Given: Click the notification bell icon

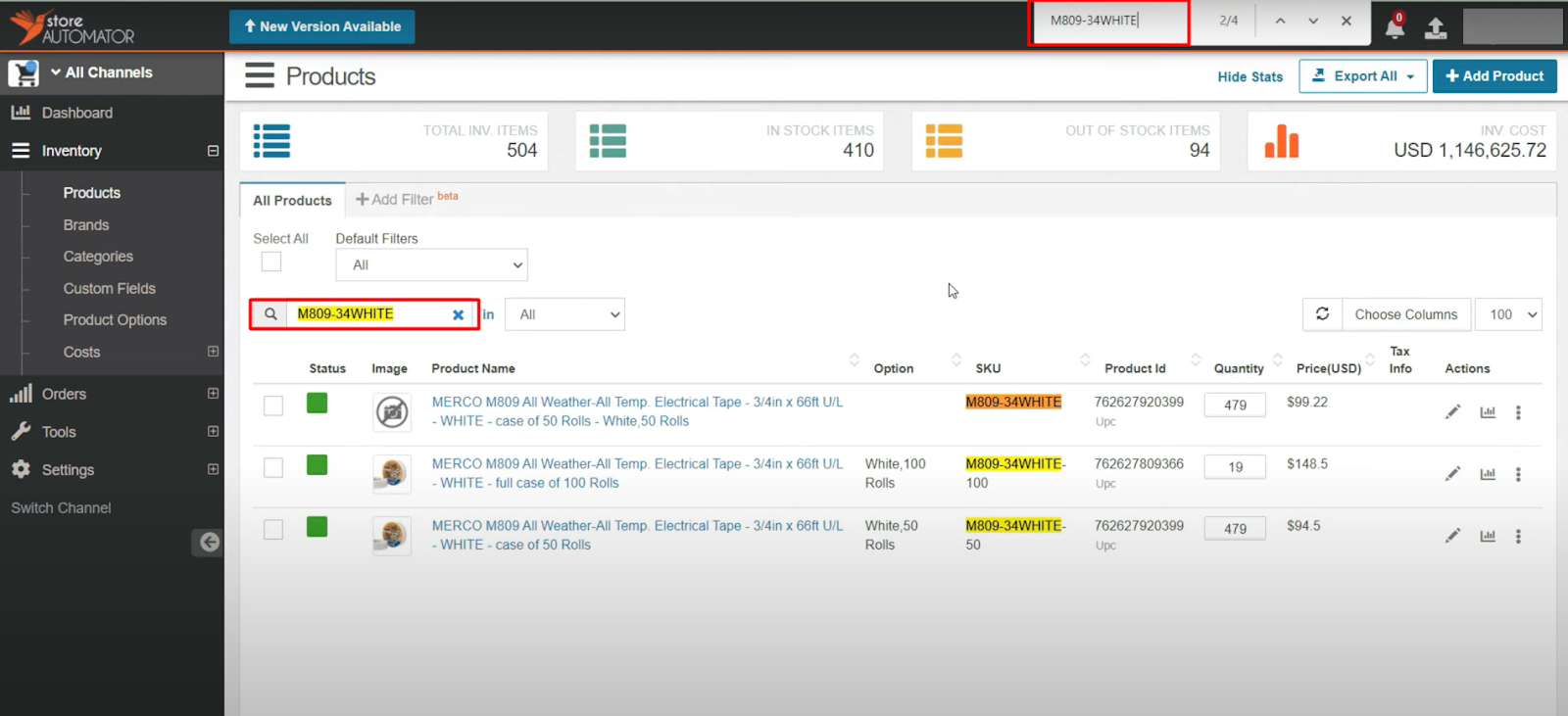Looking at the screenshot, I should pyautogui.click(x=1395, y=26).
